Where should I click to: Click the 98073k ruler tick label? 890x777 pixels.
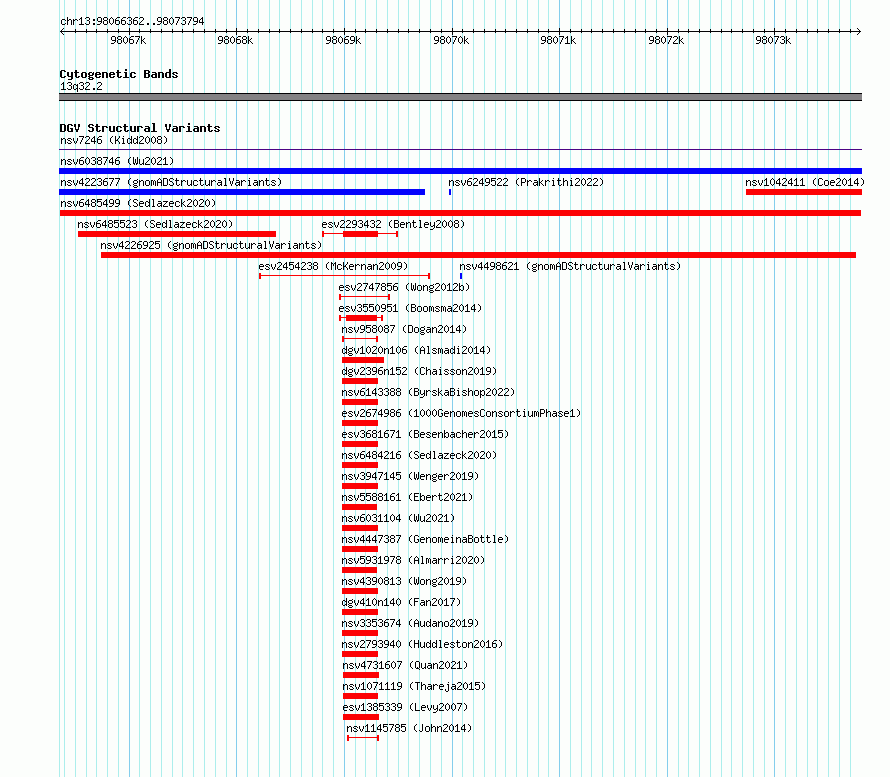click(773, 40)
